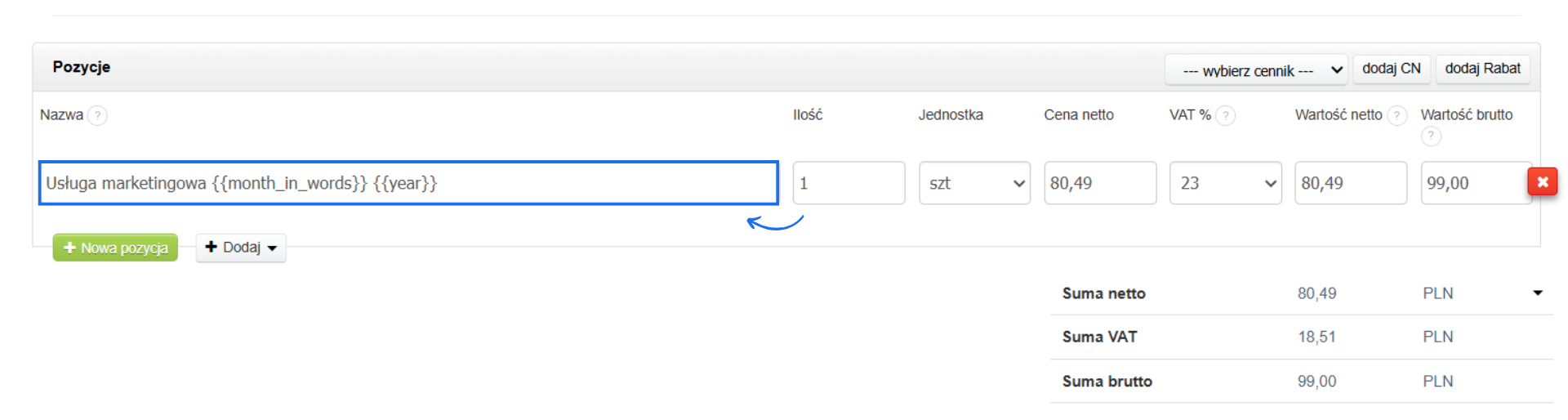Expand the Suma netto currency arrow
The width and height of the screenshot is (1568, 420).
(1538, 293)
